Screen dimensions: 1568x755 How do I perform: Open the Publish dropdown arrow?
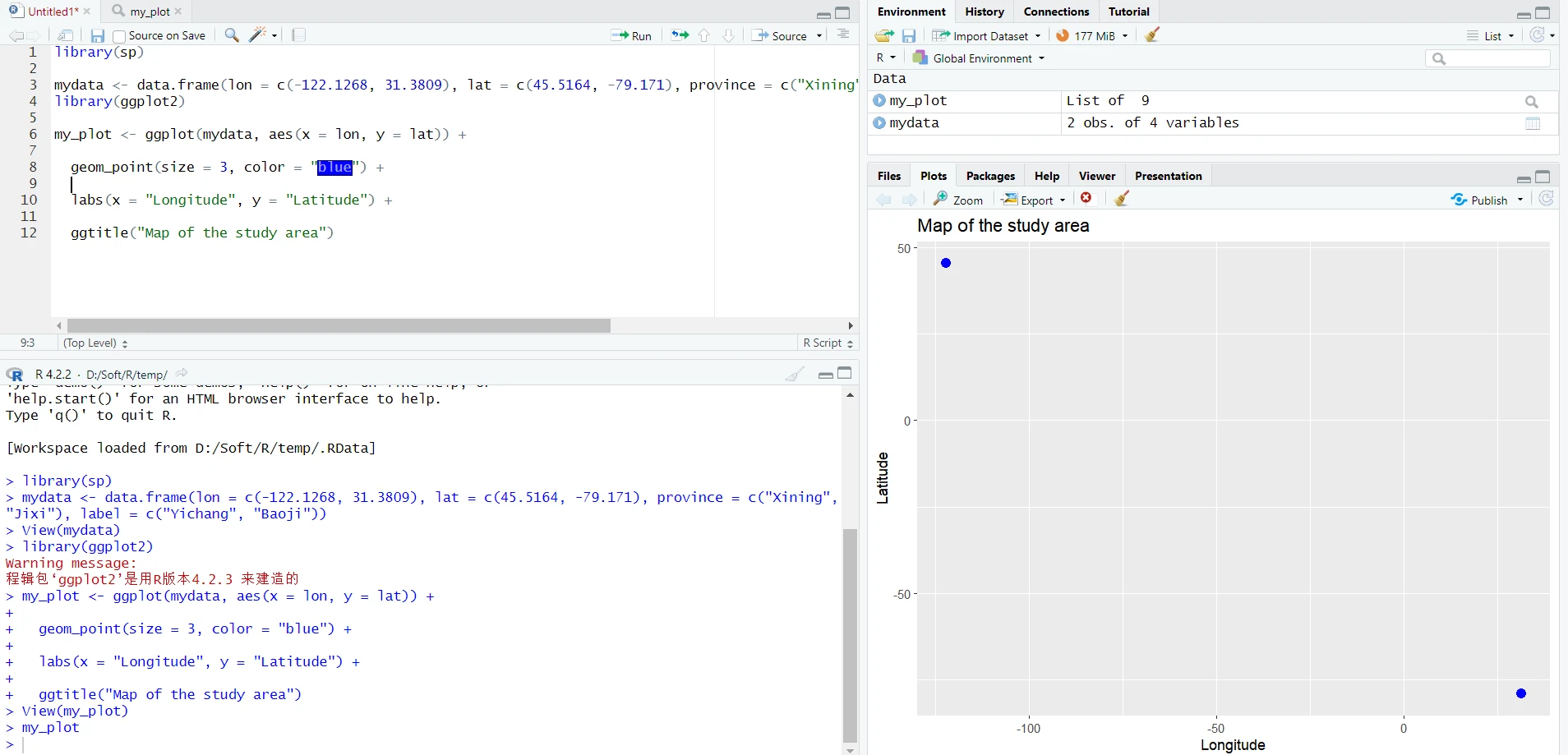[1520, 200]
